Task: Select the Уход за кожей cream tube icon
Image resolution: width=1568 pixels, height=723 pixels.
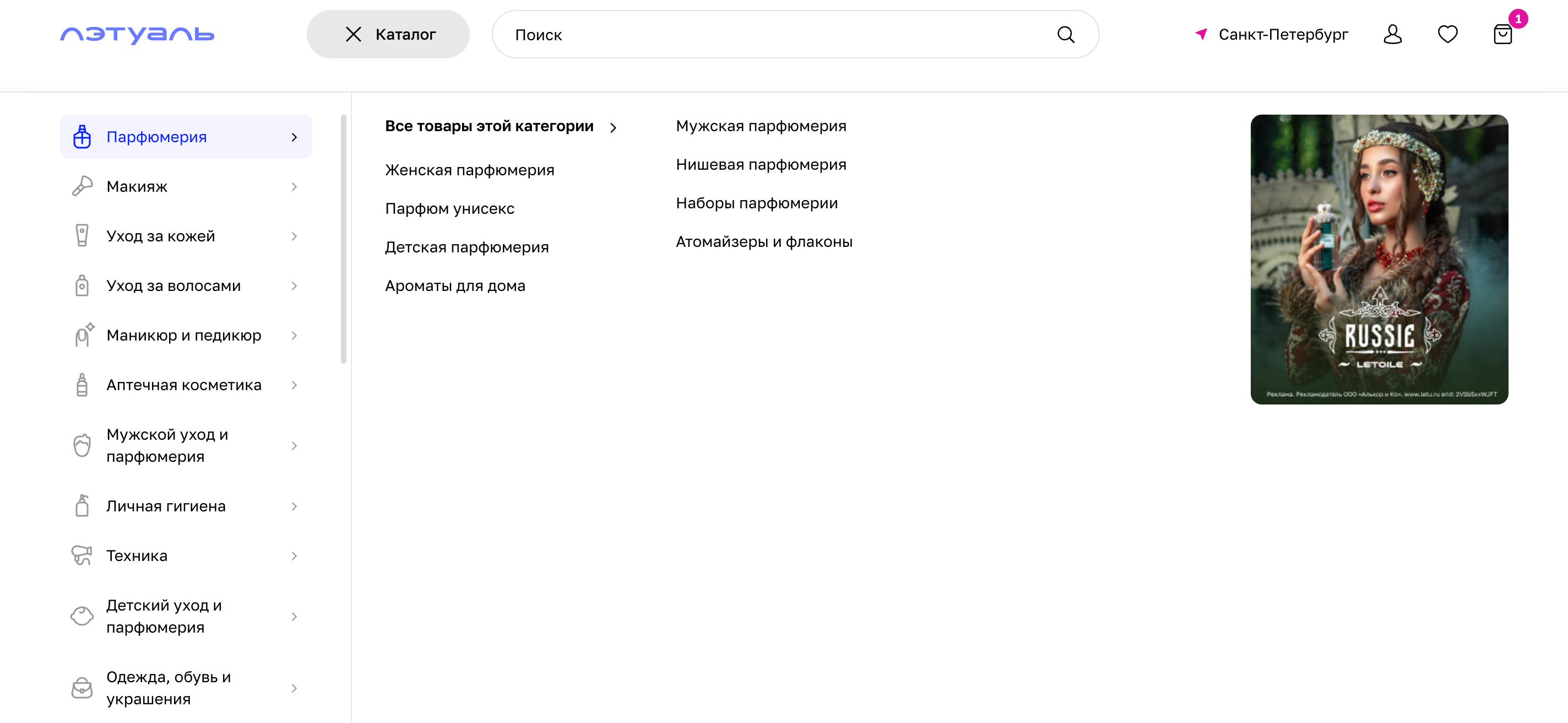Action: [82, 236]
